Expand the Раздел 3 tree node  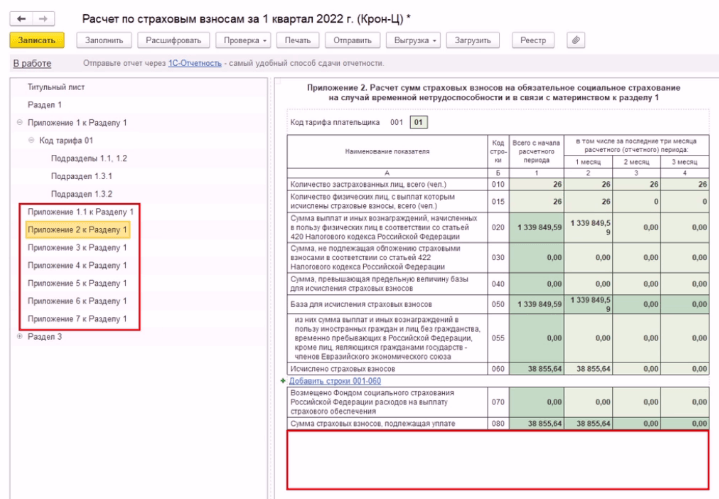coord(20,337)
